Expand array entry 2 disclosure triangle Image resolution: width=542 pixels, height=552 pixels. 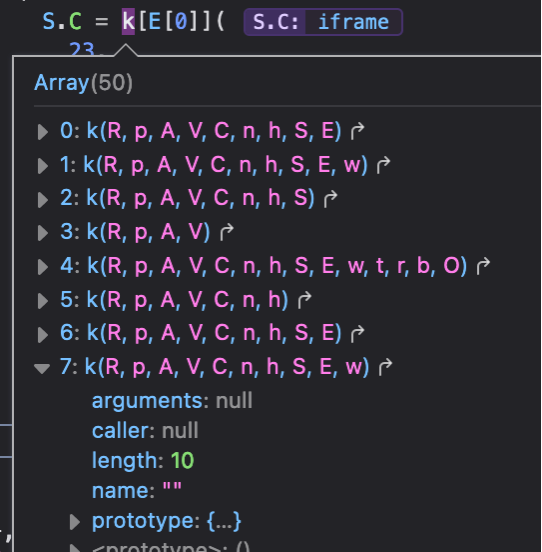tap(43, 199)
